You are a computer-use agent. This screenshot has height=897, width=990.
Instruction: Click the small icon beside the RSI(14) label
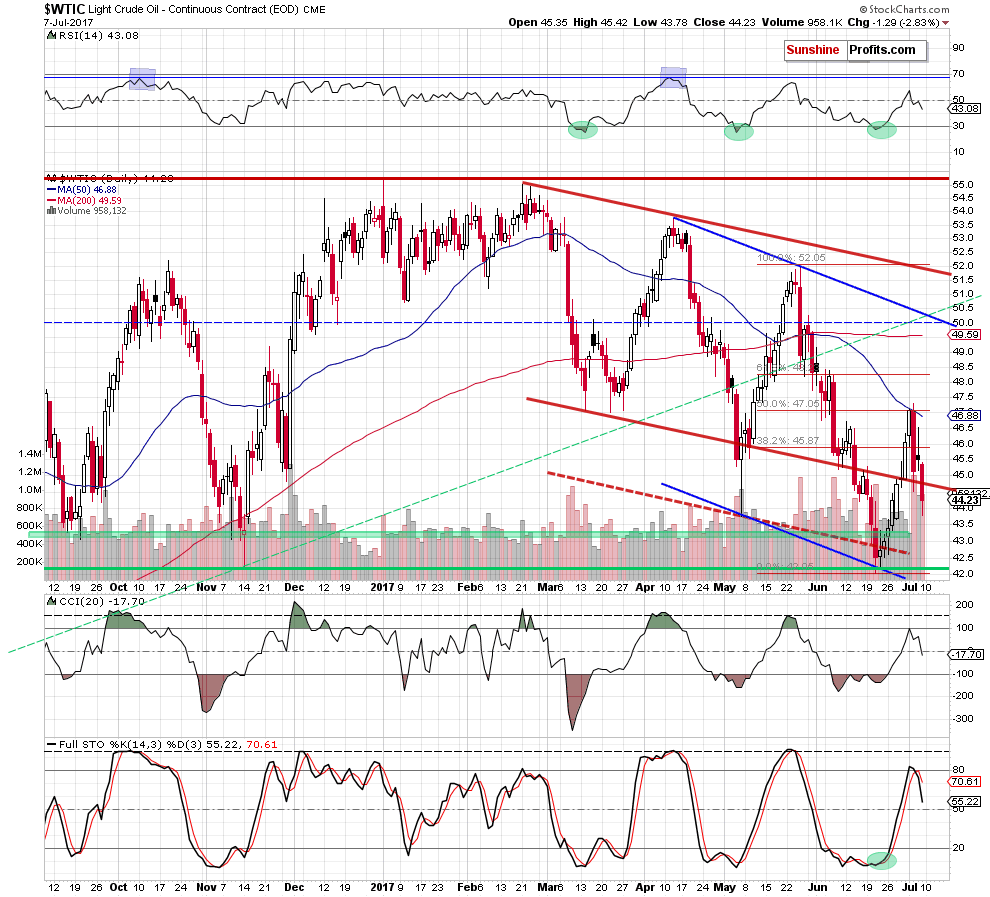click(x=51, y=36)
